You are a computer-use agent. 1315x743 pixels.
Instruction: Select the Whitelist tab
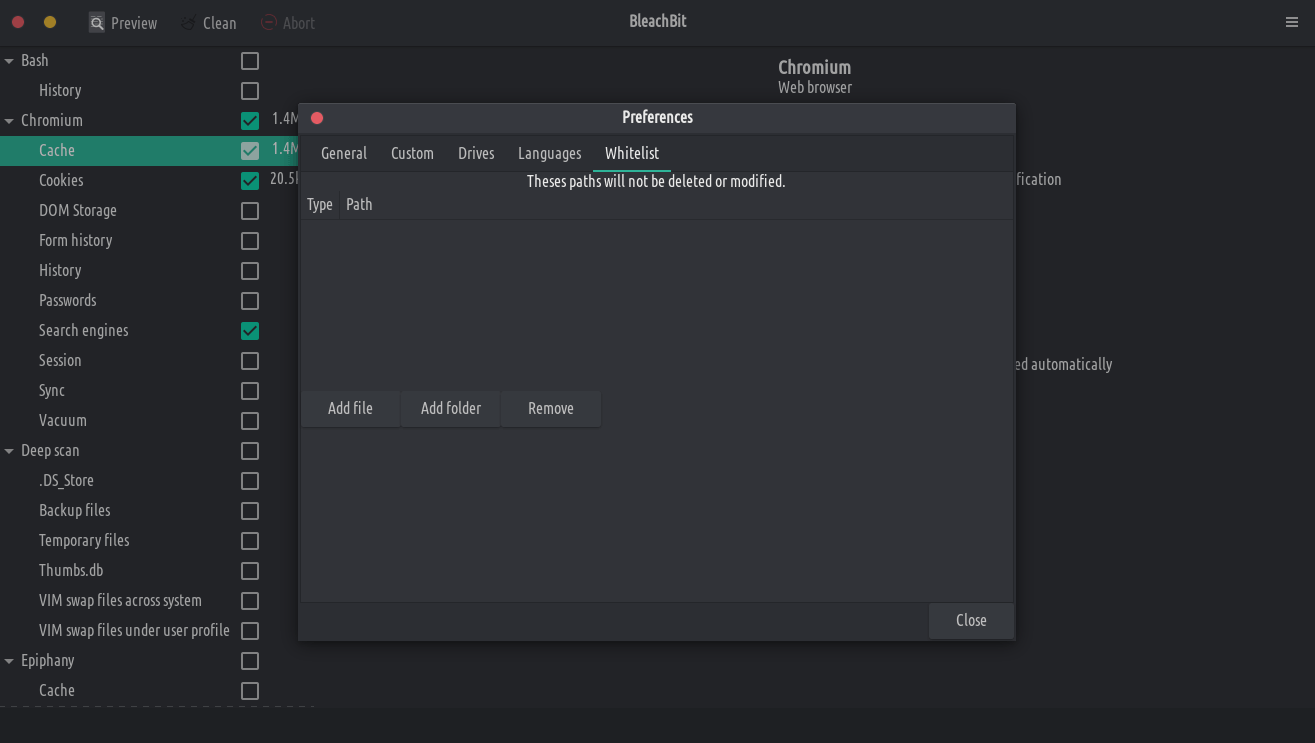tap(632, 153)
